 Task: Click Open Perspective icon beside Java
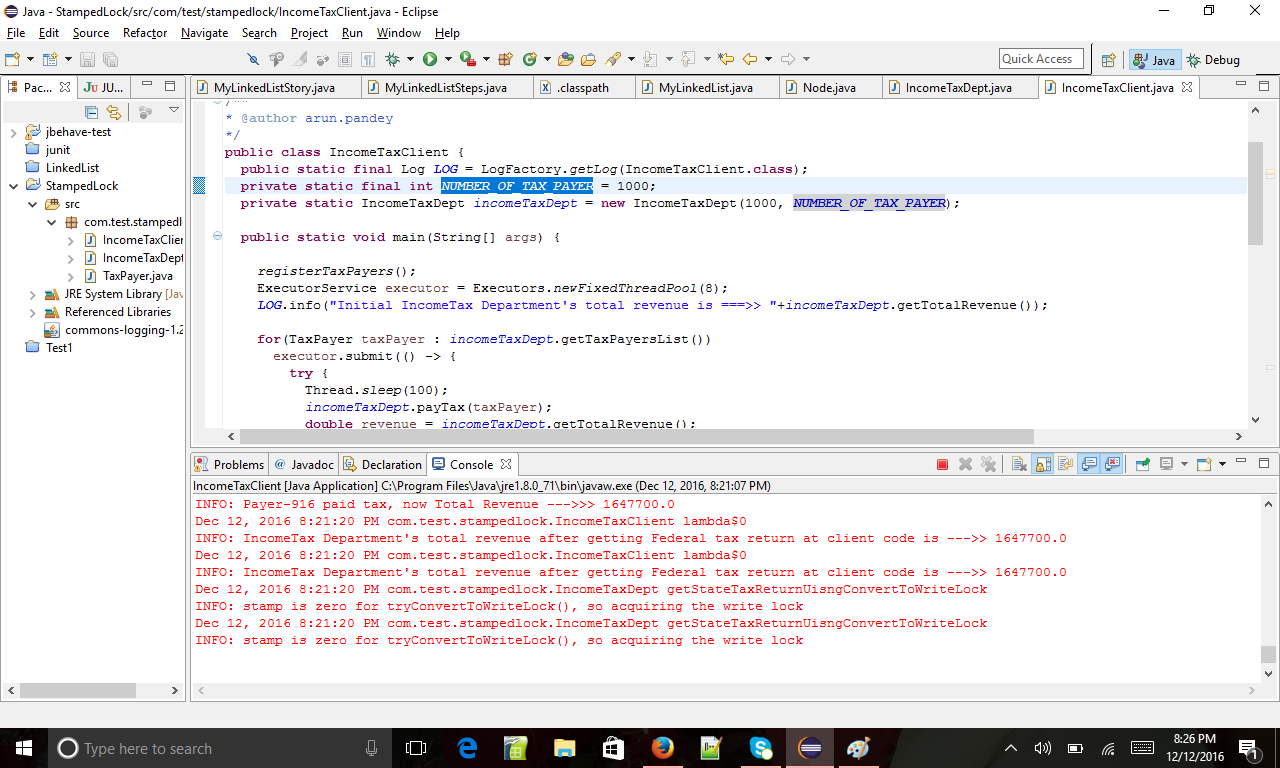click(1108, 60)
